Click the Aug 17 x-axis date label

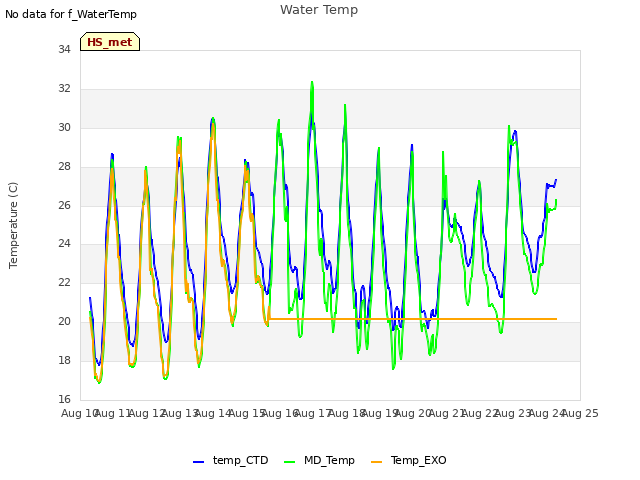(x=313, y=413)
